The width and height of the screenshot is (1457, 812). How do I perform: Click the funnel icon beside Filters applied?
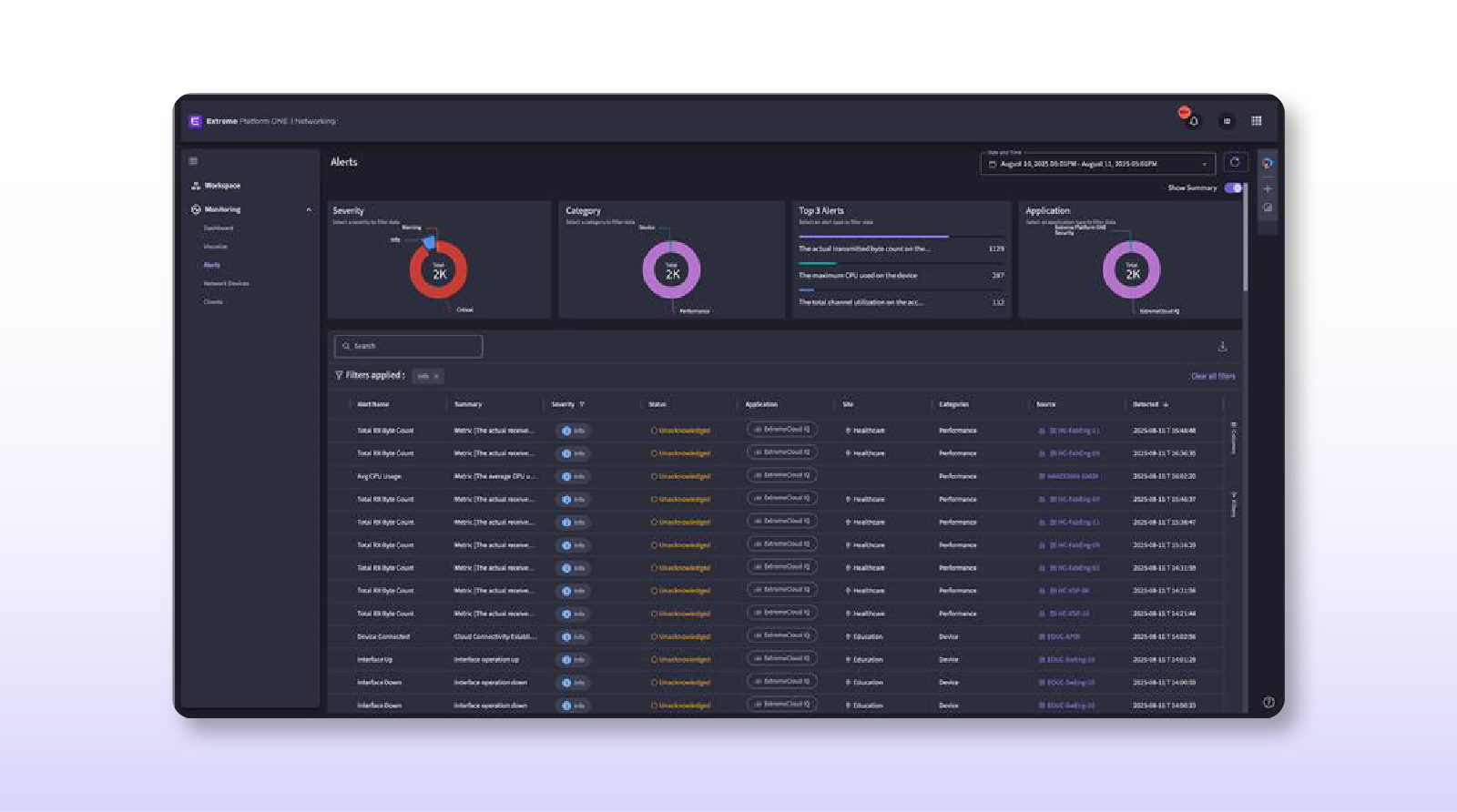339,375
